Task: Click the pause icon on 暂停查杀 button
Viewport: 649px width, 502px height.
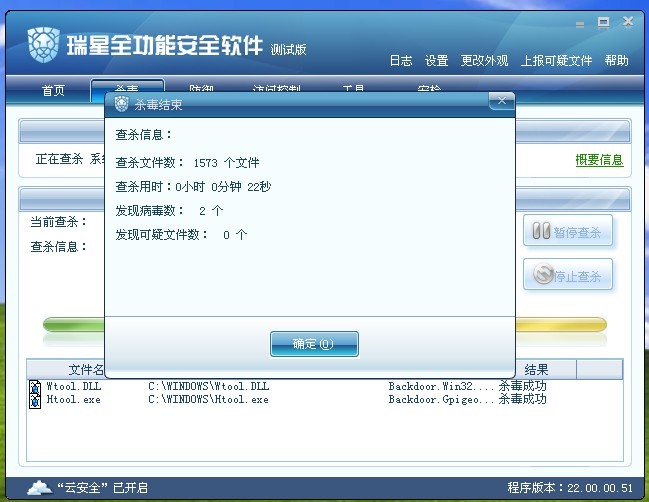Action: [x=541, y=231]
